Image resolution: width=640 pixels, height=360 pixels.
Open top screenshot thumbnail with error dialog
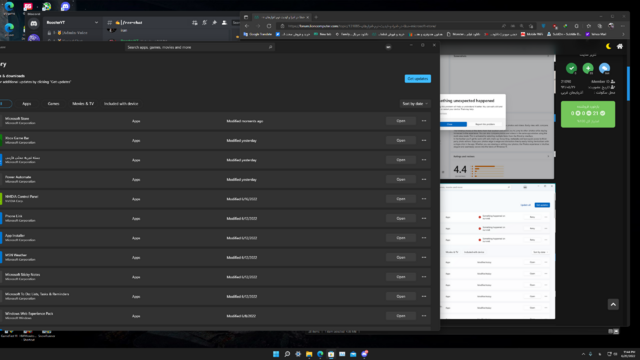[497, 117]
